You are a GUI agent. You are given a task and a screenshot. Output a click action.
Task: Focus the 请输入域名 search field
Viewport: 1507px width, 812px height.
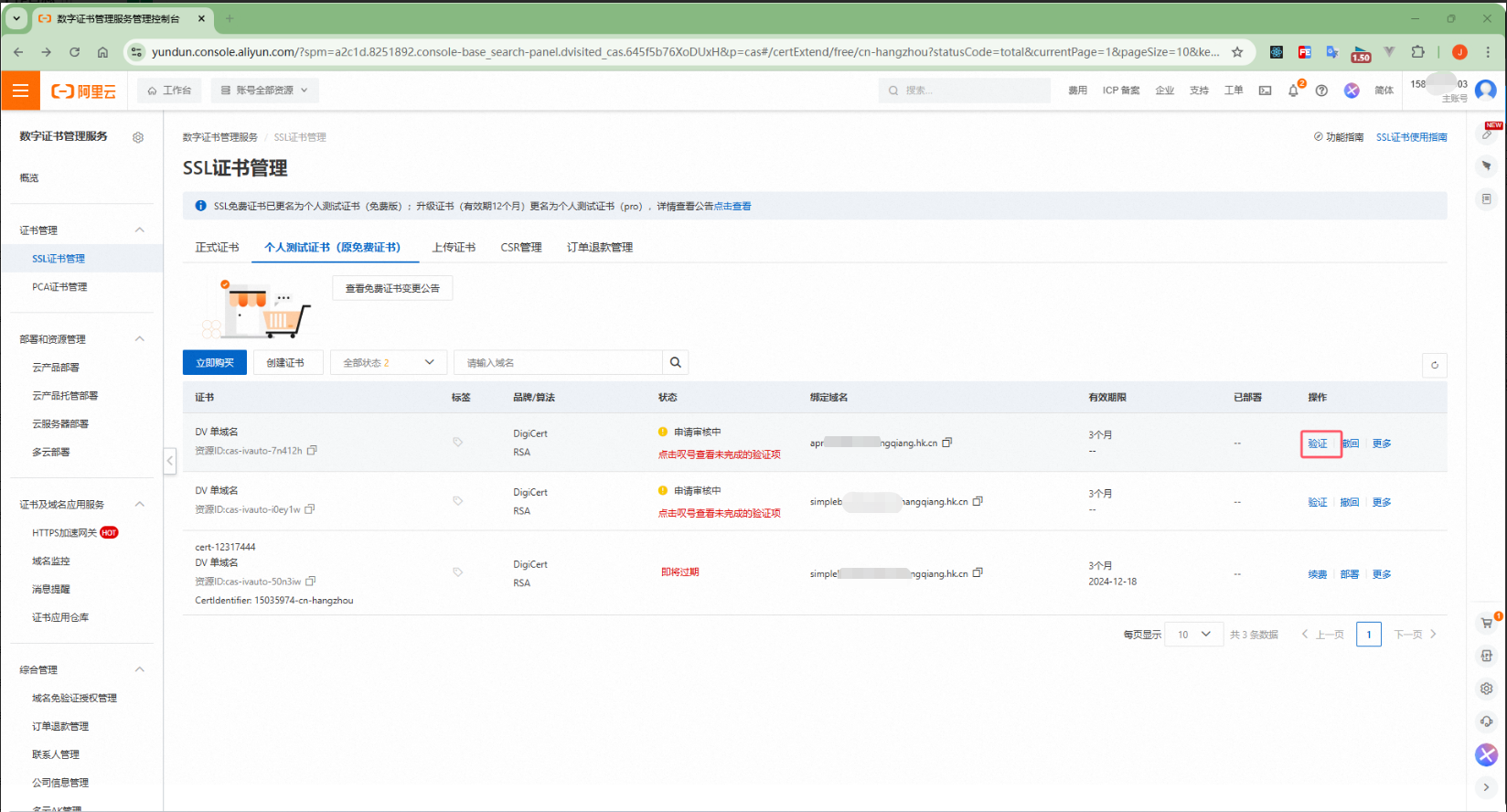pyautogui.click(x=558, y=362)
